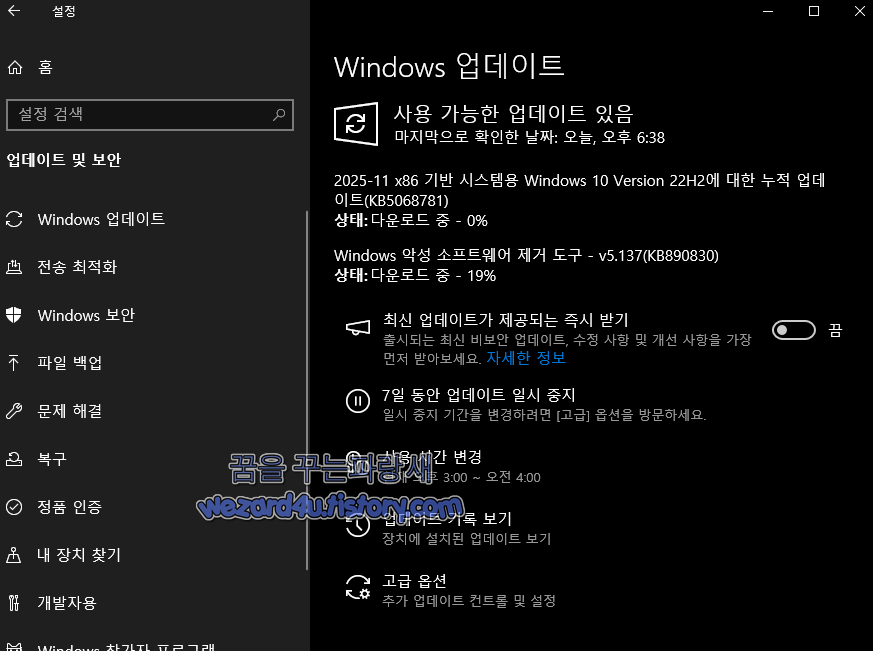873x651 pixels.
Task: Click the 고급 옵션 gear-refresh icon
Action: click(357, 588)
